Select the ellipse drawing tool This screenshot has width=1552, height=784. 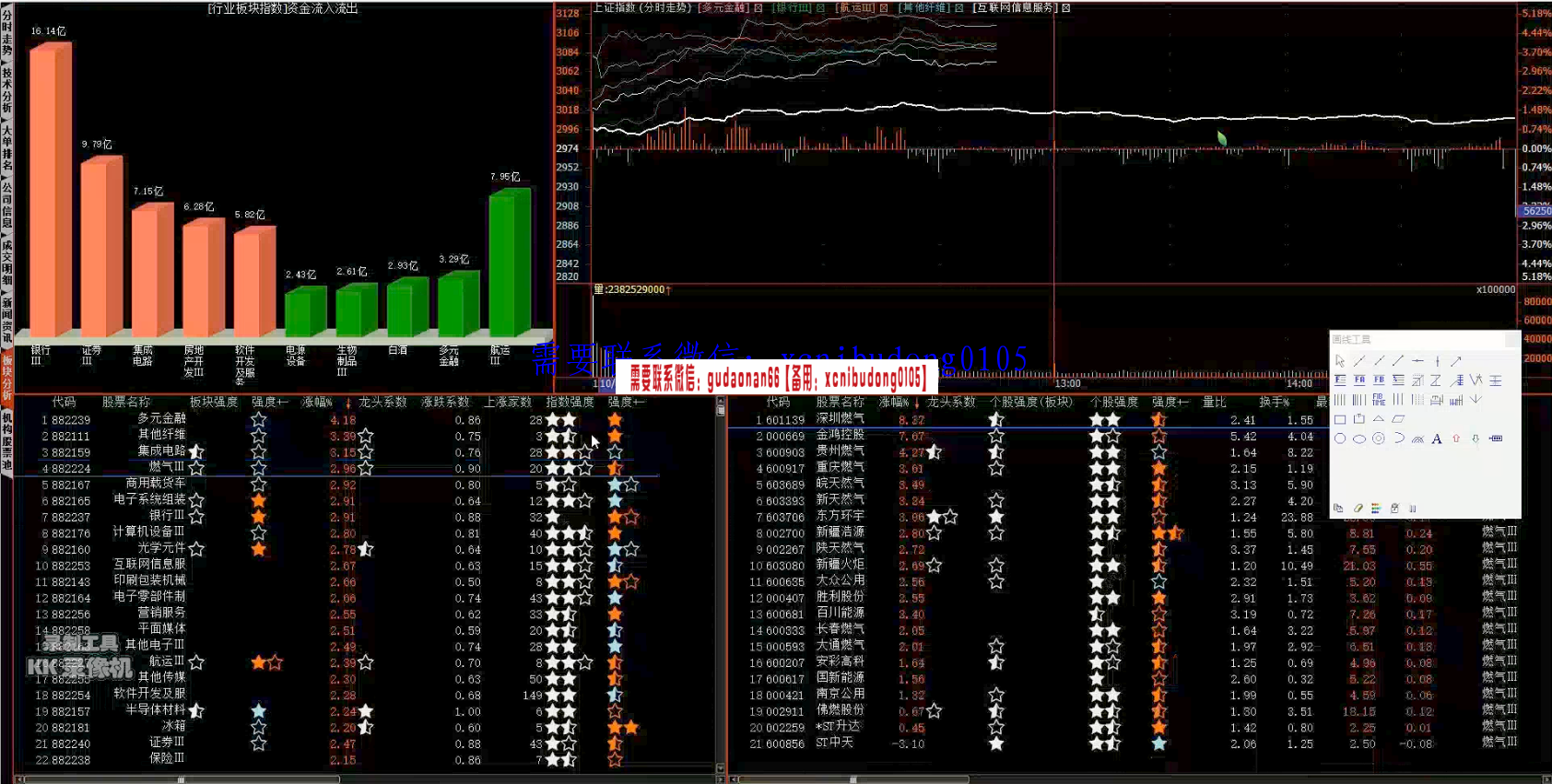pyautogui.click(x=1359, y=439)
